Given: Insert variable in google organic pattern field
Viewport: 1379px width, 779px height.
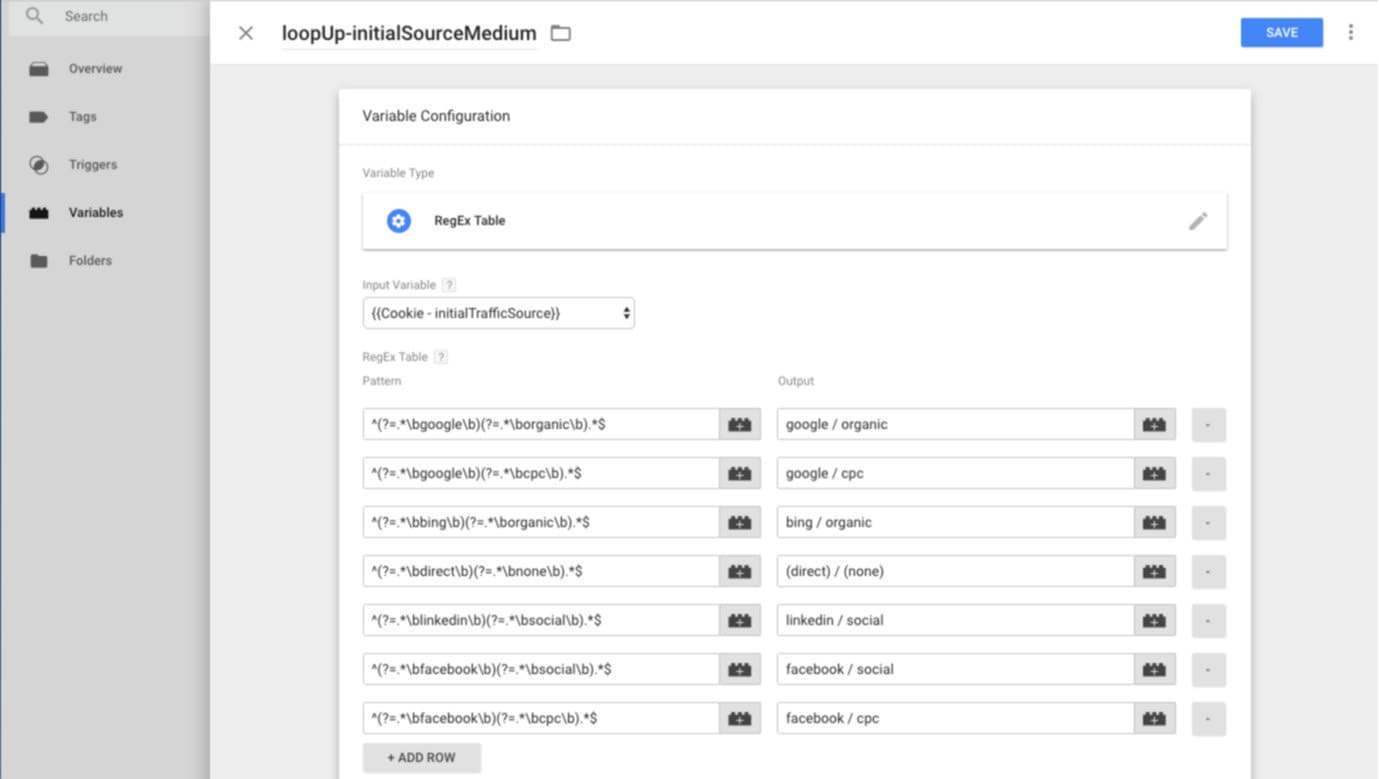Looking at the screenshot, I should (x=740, y=424).
